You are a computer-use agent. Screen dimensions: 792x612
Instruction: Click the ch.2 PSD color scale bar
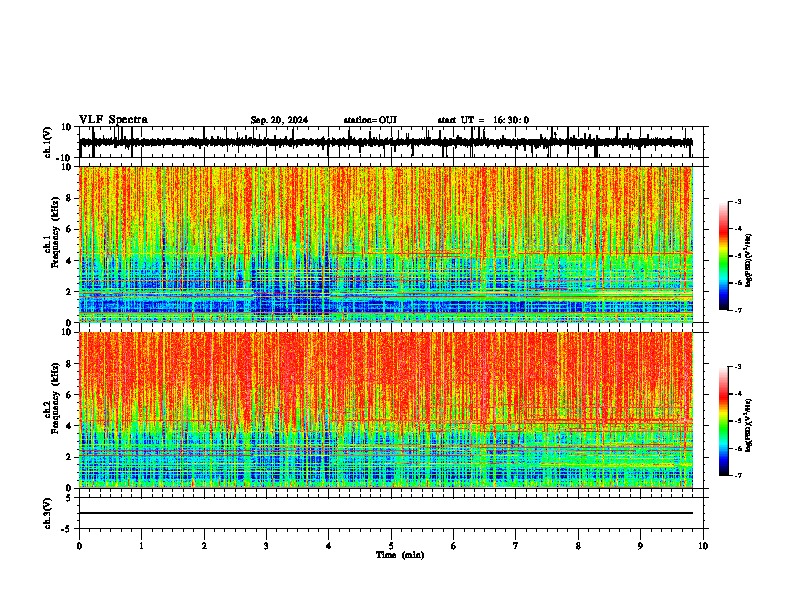(724, 421)
